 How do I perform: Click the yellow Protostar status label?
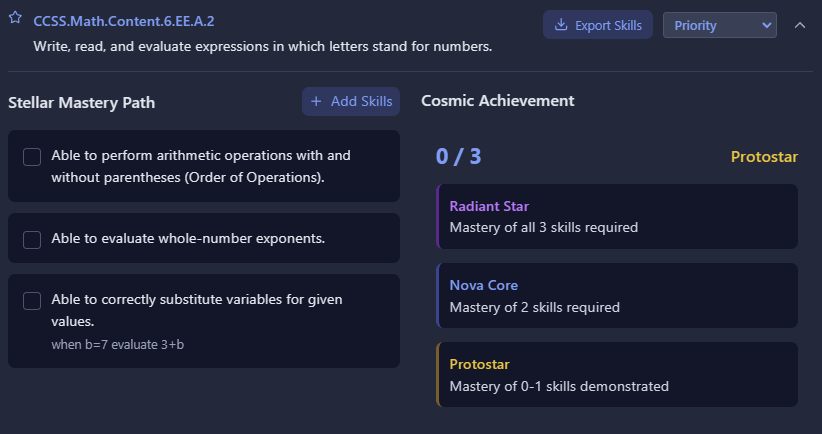[764, 157]
